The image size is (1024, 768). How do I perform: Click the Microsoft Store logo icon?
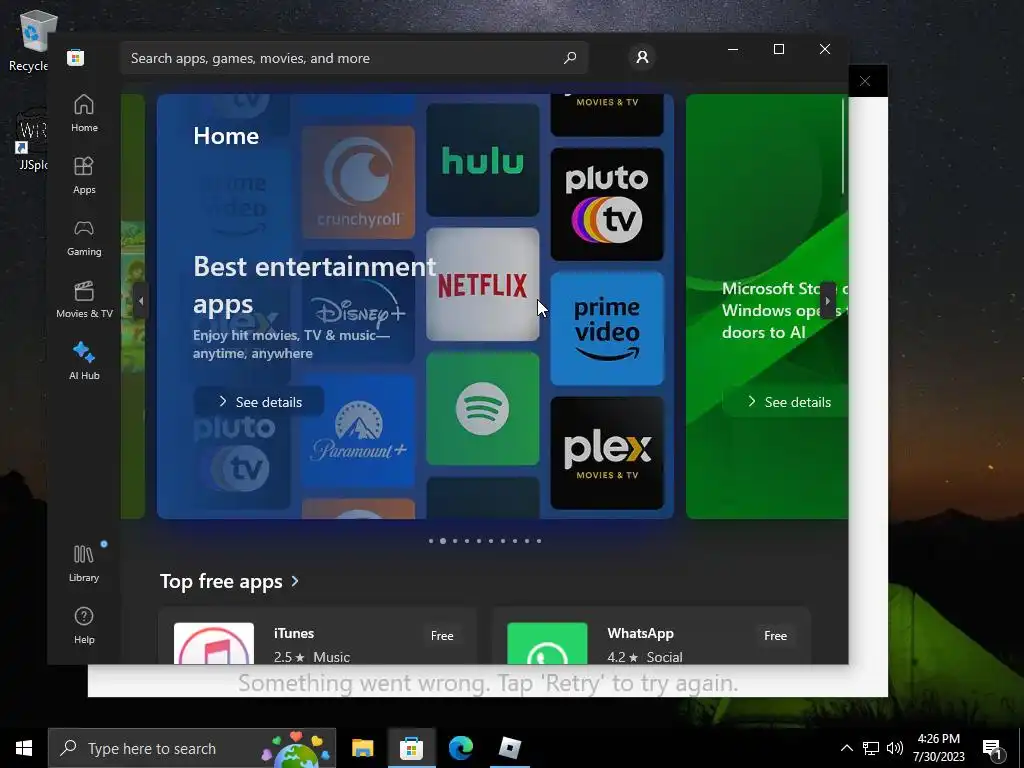75,57
